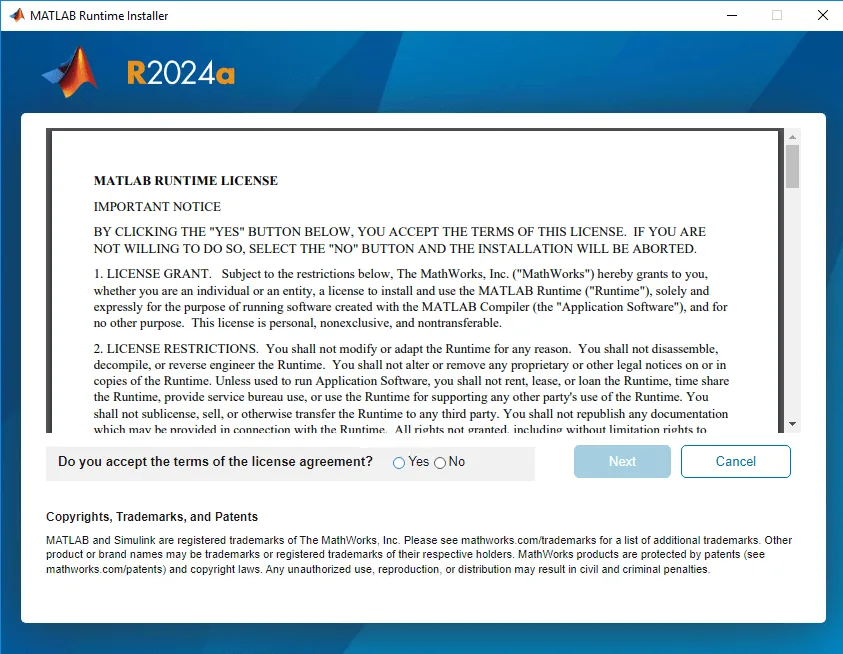Click the trademarks notice paragraph
Image resolution: width=843 pixels, height=654 pixels.
(x=419, y=555)
